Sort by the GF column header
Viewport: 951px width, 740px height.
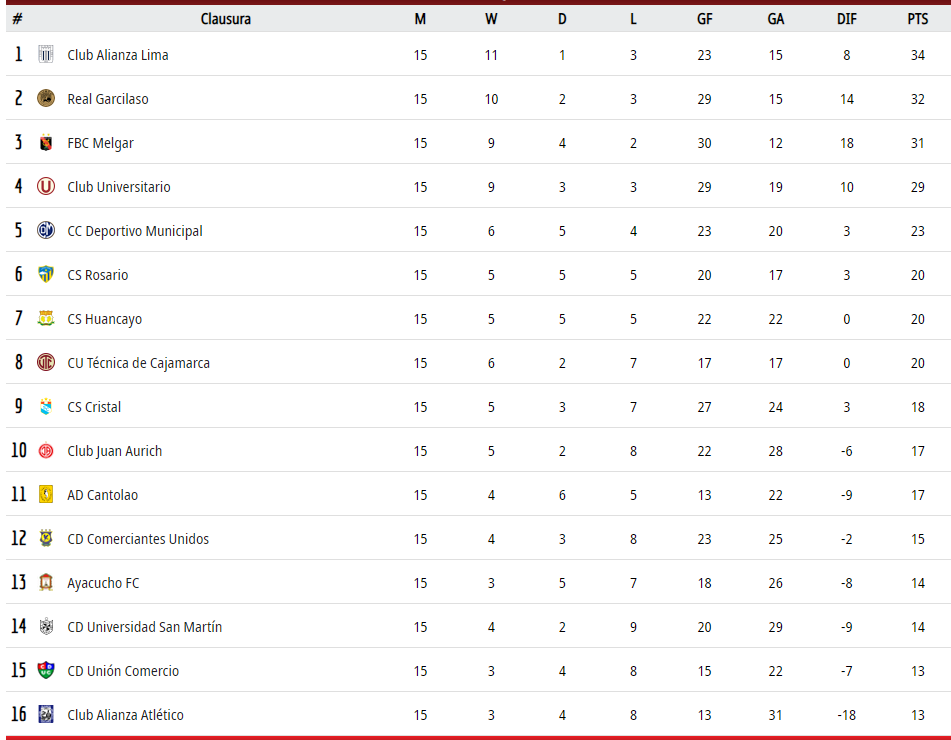tap(704, 19)
